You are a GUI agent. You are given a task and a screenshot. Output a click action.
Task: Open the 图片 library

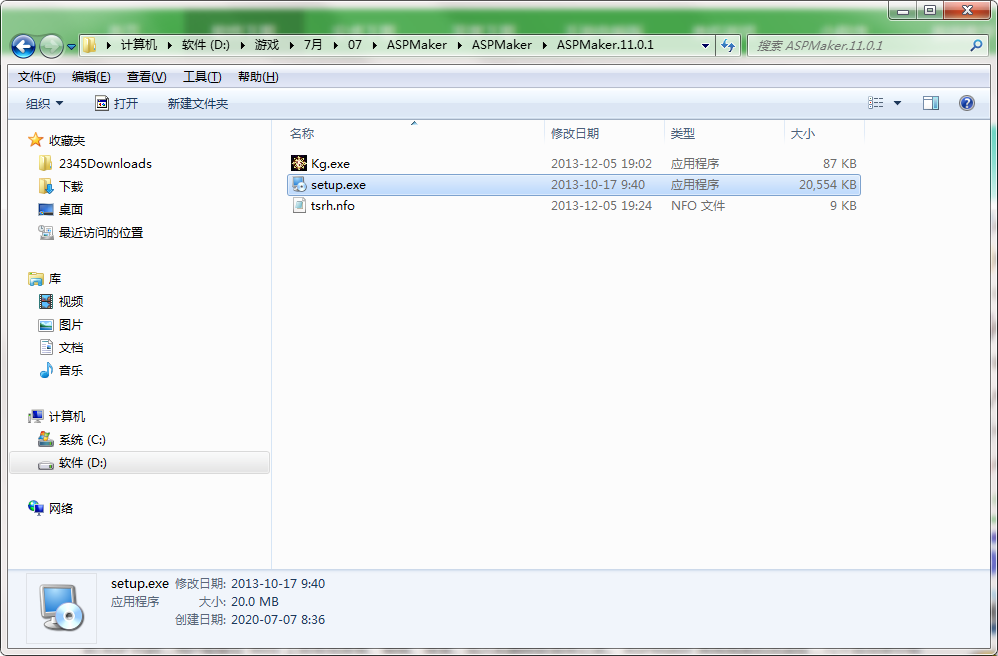(x=71, y=325)
